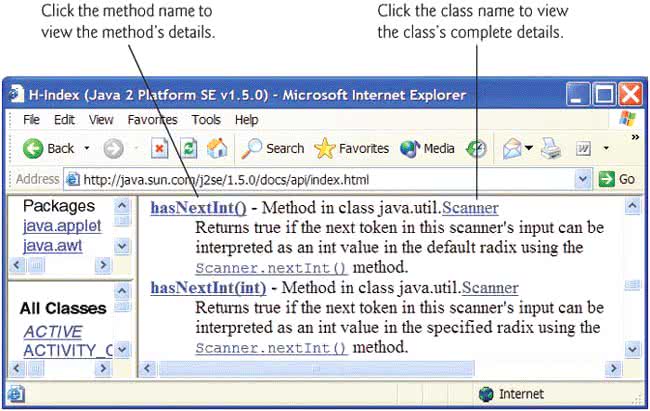Viewport: 650px width, 411px height.
Task: Open Scanner class link beside hasNextInt()
Action: 470,208
